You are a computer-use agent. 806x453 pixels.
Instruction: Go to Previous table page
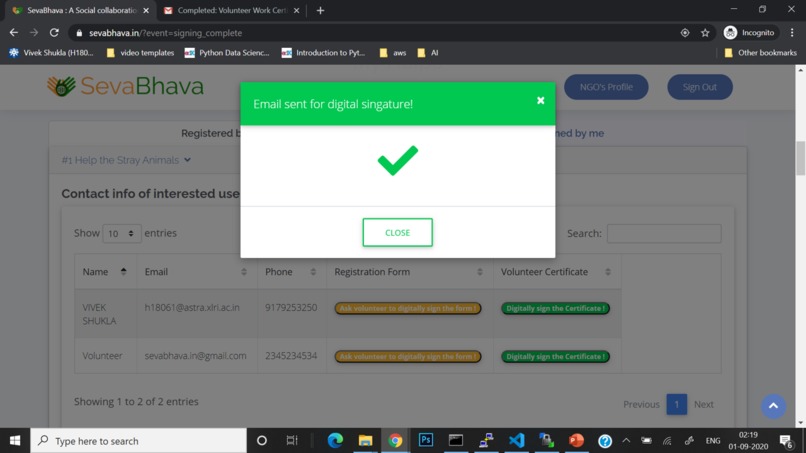coord(641,404)
